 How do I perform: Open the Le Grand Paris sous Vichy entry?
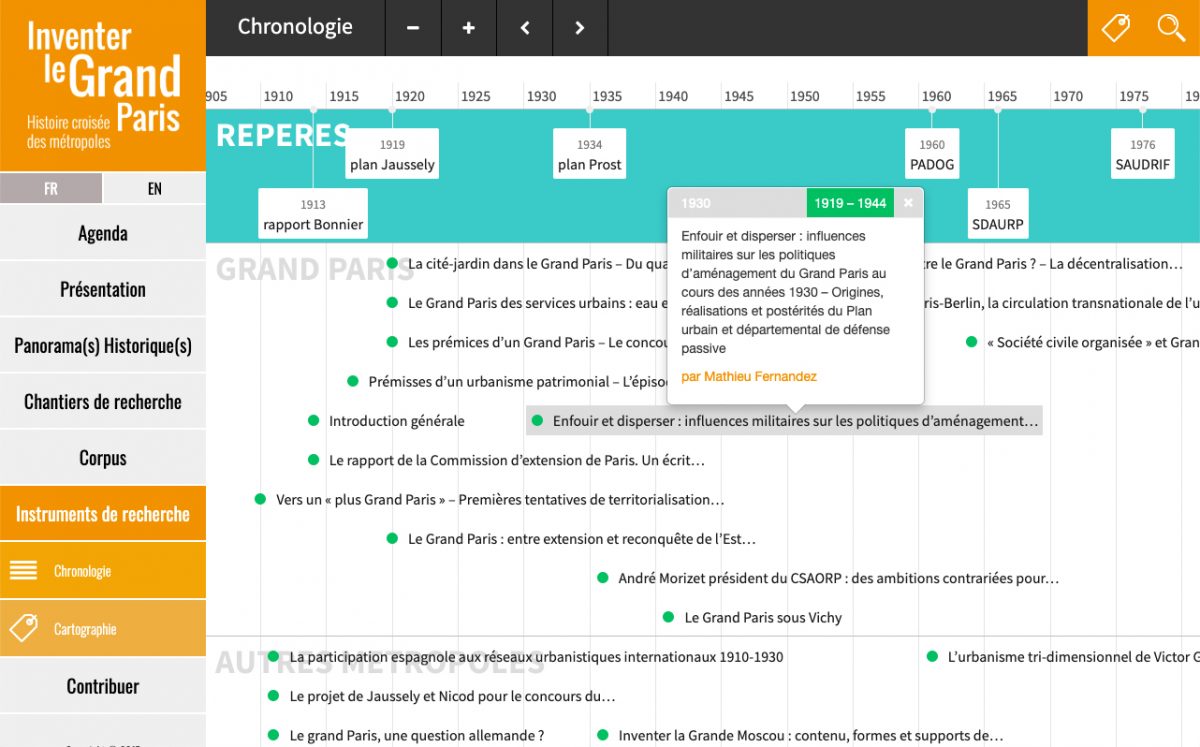coord(762,618)
